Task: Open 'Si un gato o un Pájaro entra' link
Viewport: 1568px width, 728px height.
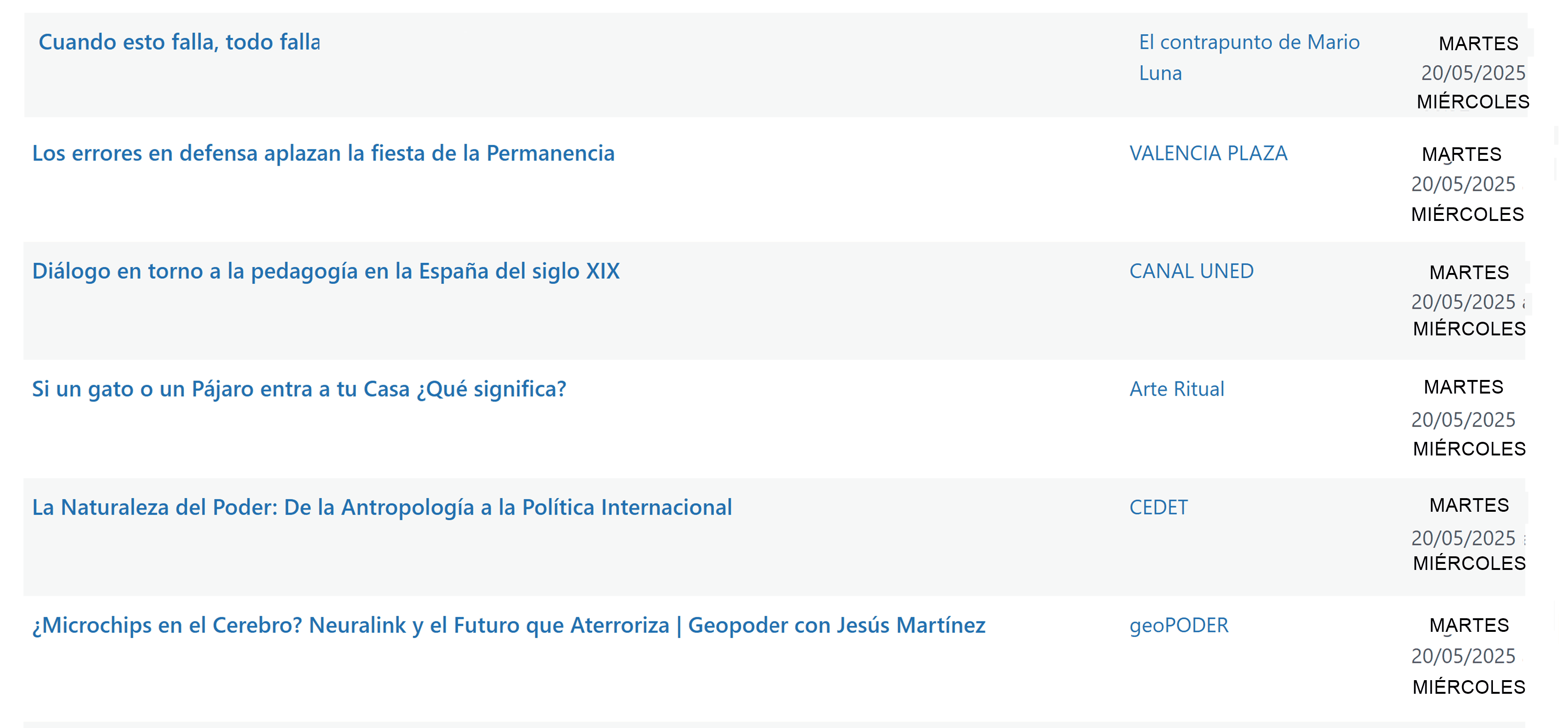Action: point(299,389)
